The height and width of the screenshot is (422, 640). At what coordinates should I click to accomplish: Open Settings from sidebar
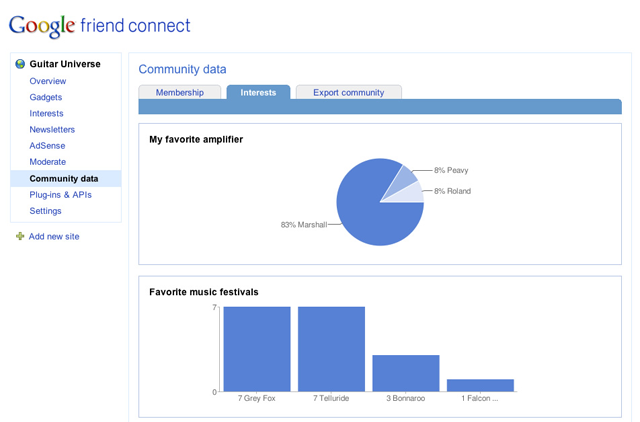[45, 211]
